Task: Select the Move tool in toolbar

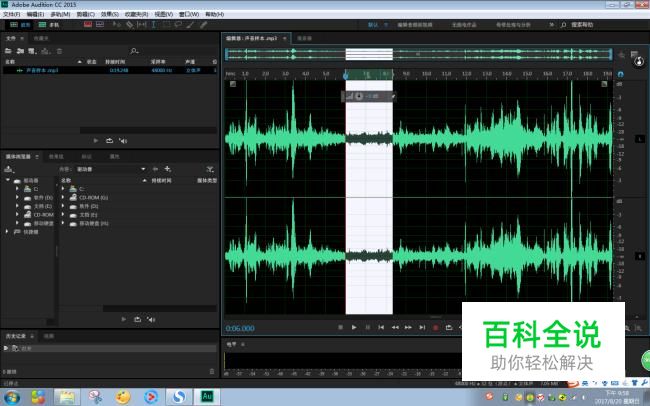Action: 116,24
